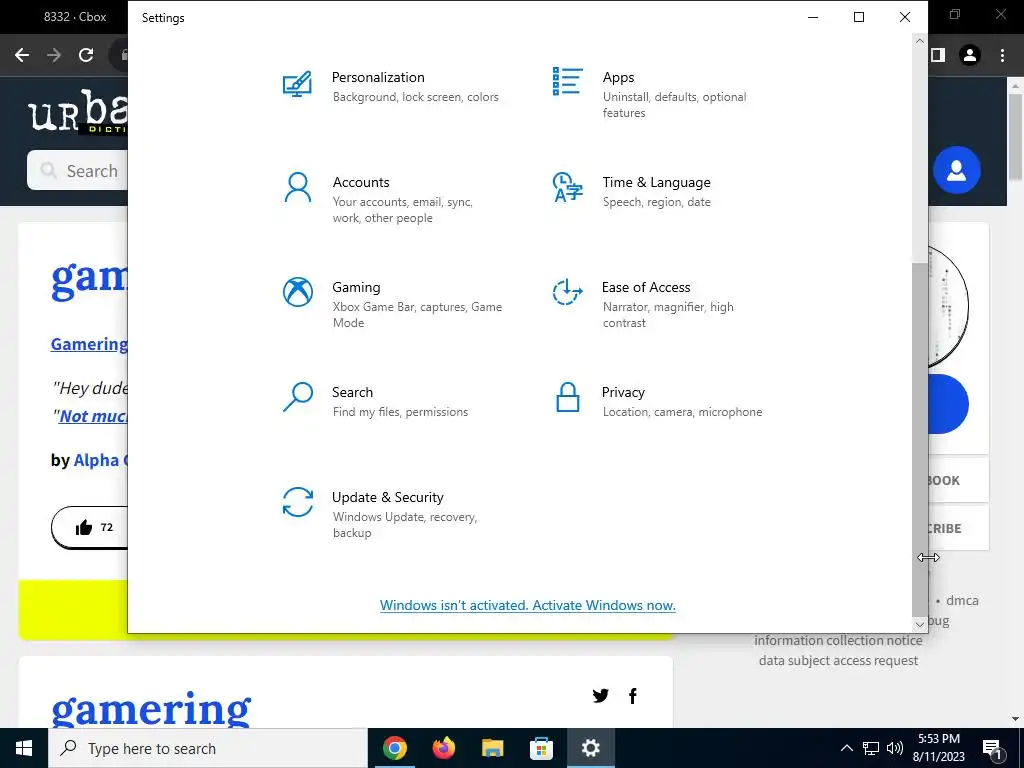Click the Urban Dictionary search field
1024x768 pixels.
pos(77,170)
